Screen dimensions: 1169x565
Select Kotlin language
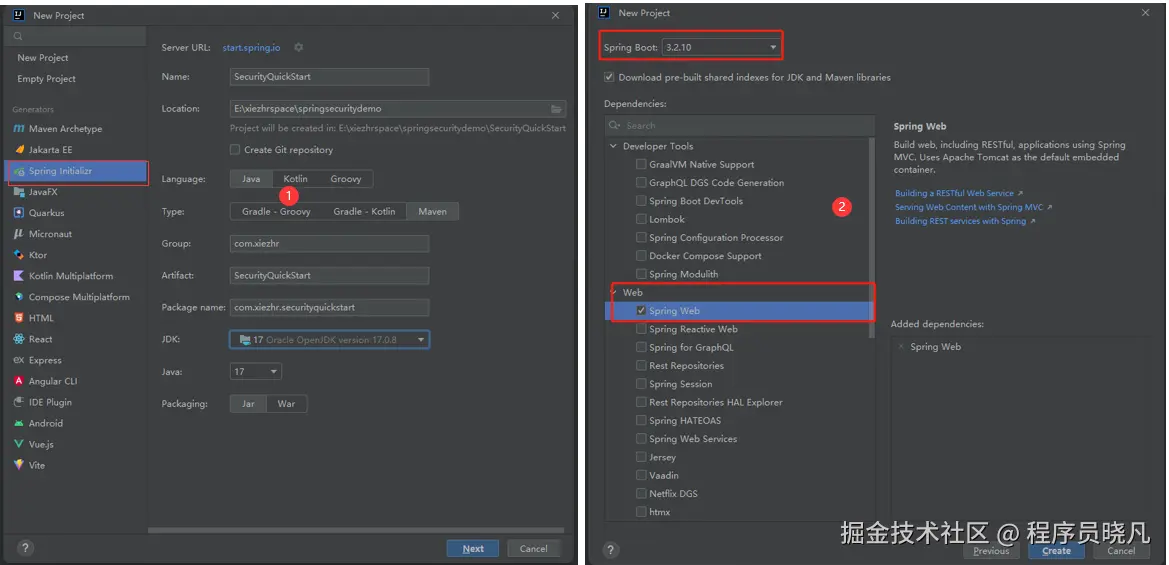[295, 179]
